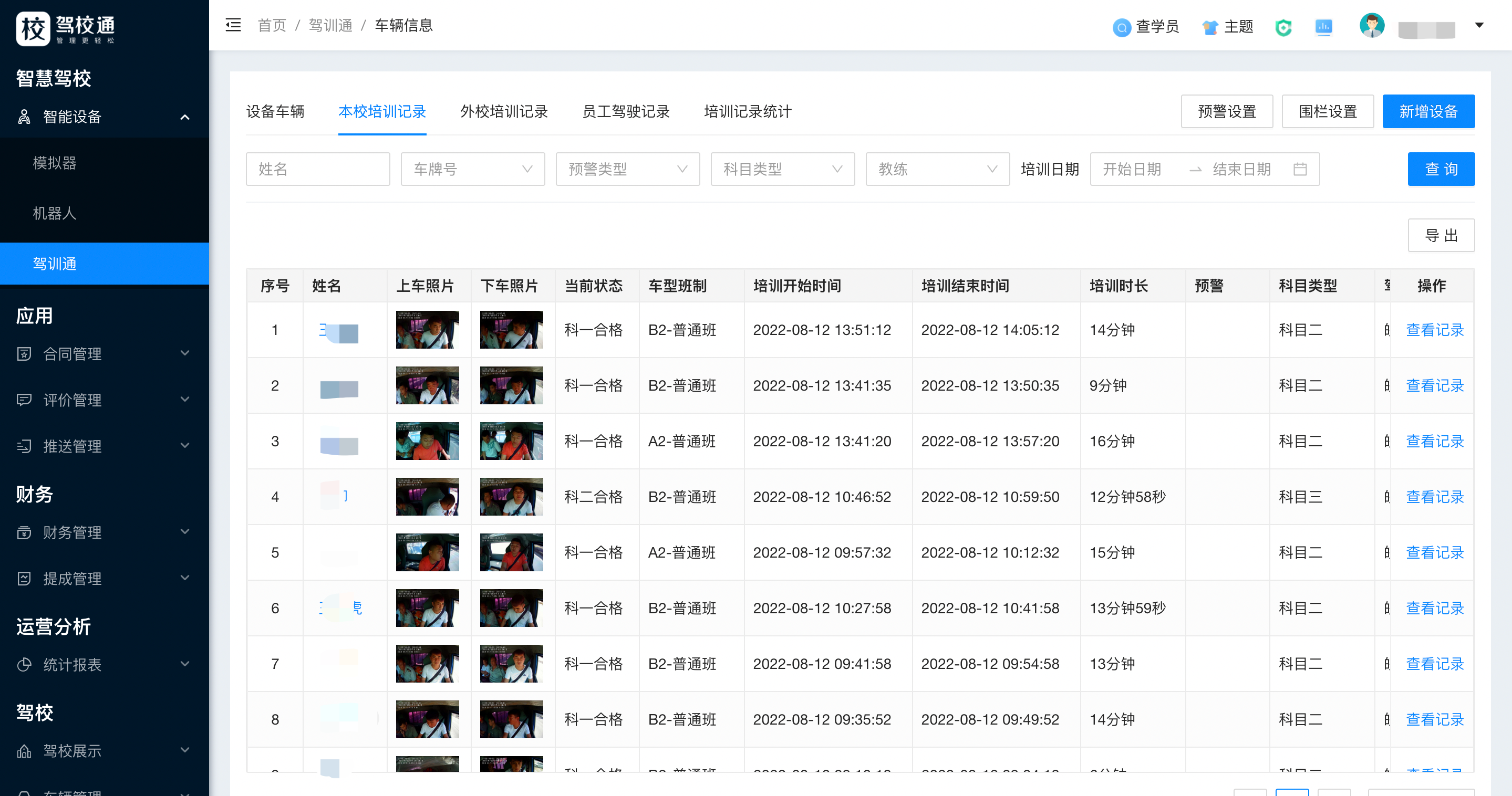The width and height of the screenshot is (1512, 796).
Task: Click the 驾训通 breadcrumb link
Action: 330,25
